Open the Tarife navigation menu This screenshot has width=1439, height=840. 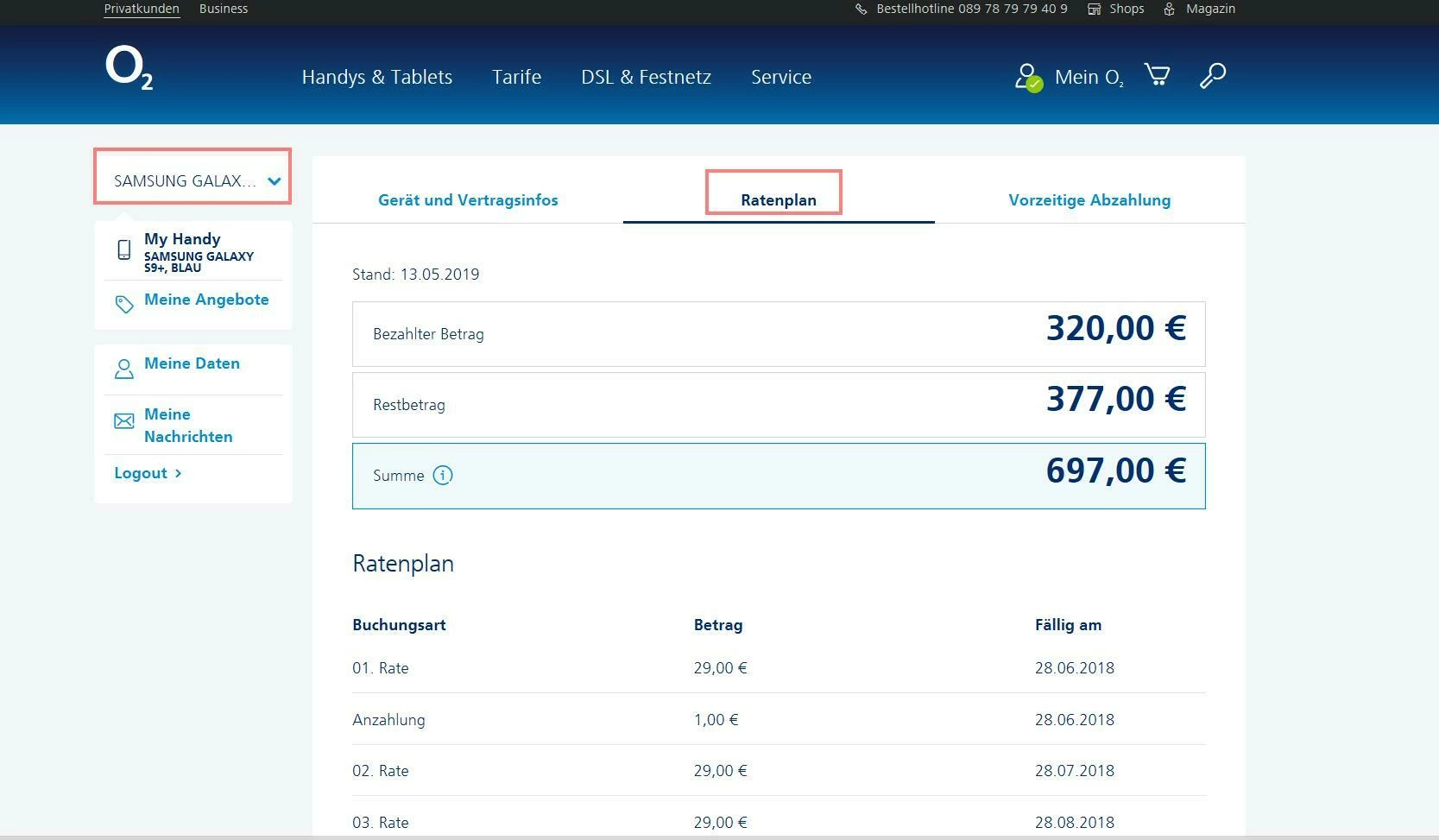pyautogui.click(x=516, y=77)
